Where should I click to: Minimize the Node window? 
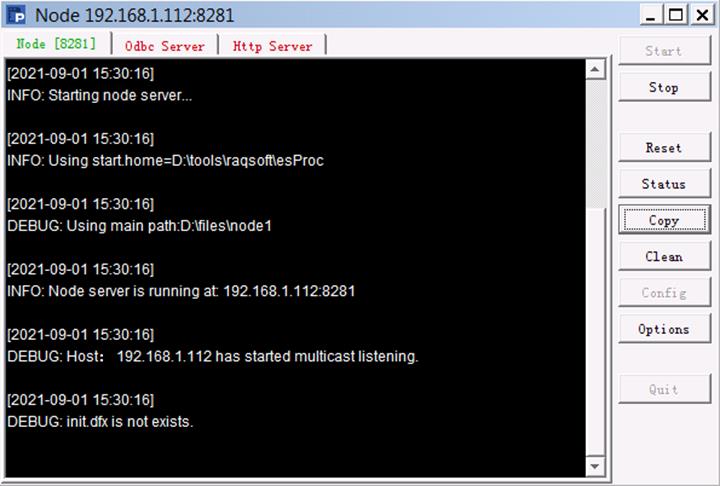click(x=650, y=15)
